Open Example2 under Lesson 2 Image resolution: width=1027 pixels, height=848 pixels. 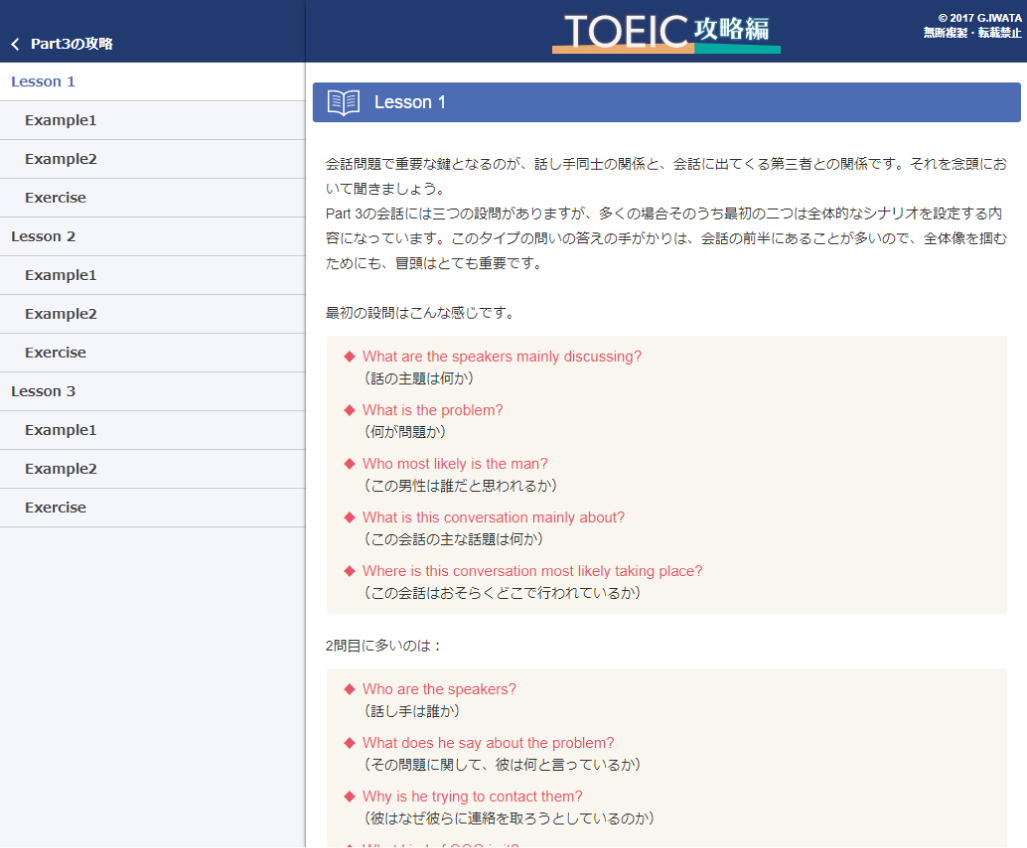[61, 314]
